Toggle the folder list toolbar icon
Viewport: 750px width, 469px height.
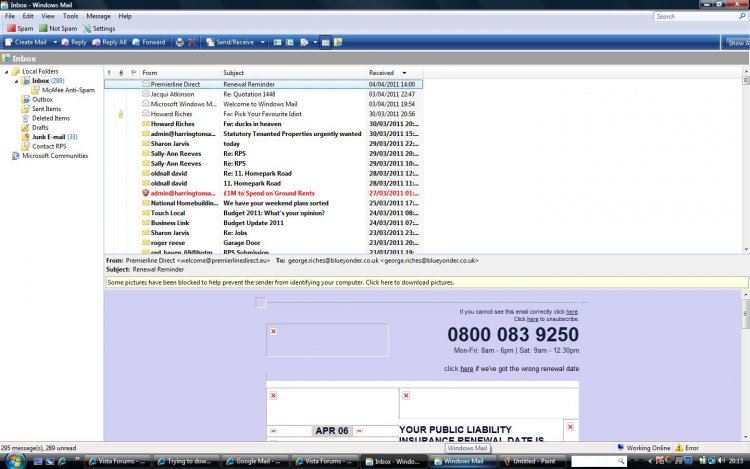coord(326,42)
